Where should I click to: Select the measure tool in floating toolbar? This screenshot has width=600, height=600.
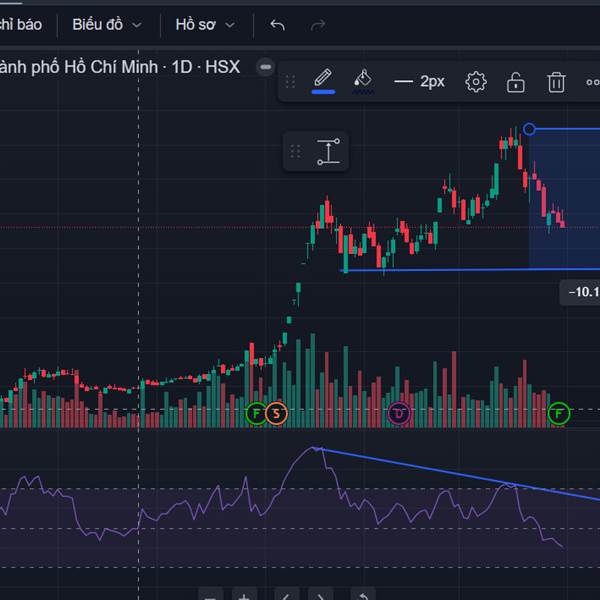pos(328,151)
